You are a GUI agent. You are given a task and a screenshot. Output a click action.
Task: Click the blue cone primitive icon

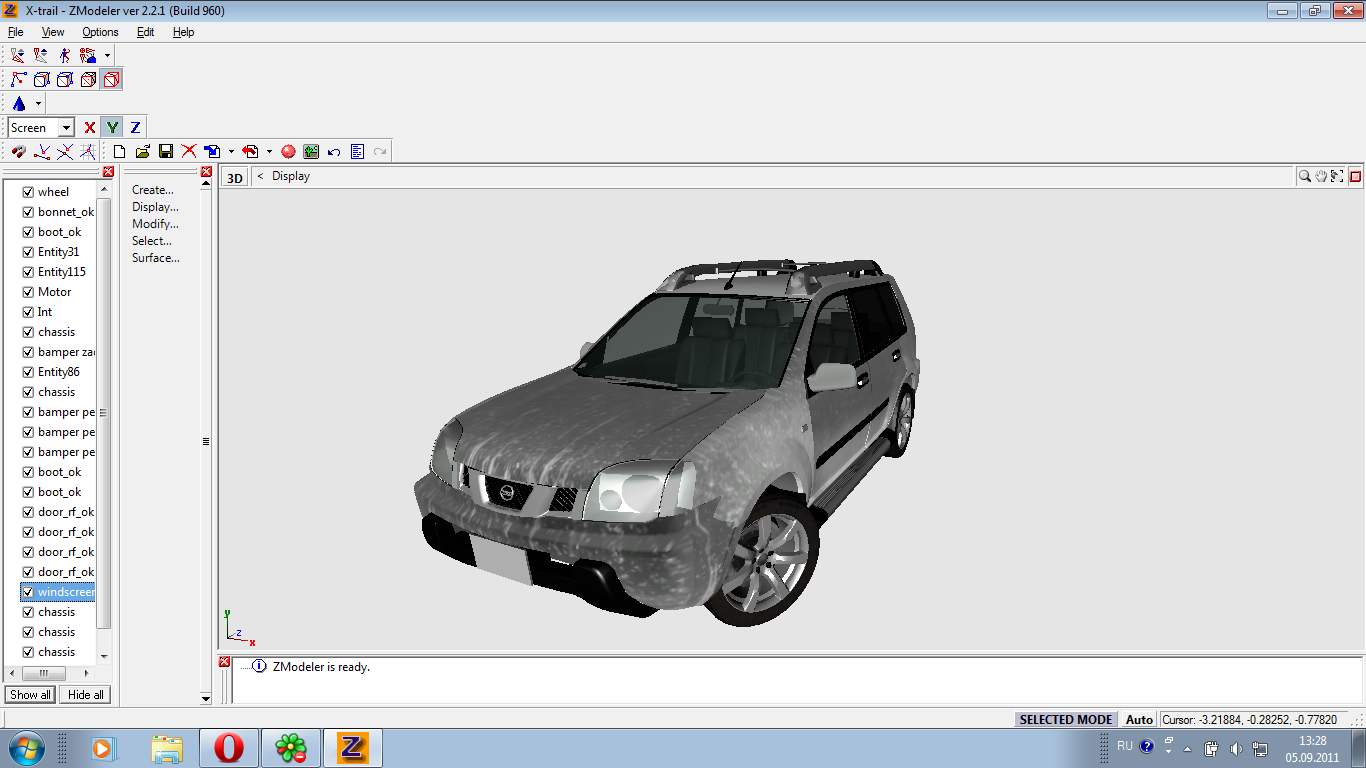pos(19,103)
